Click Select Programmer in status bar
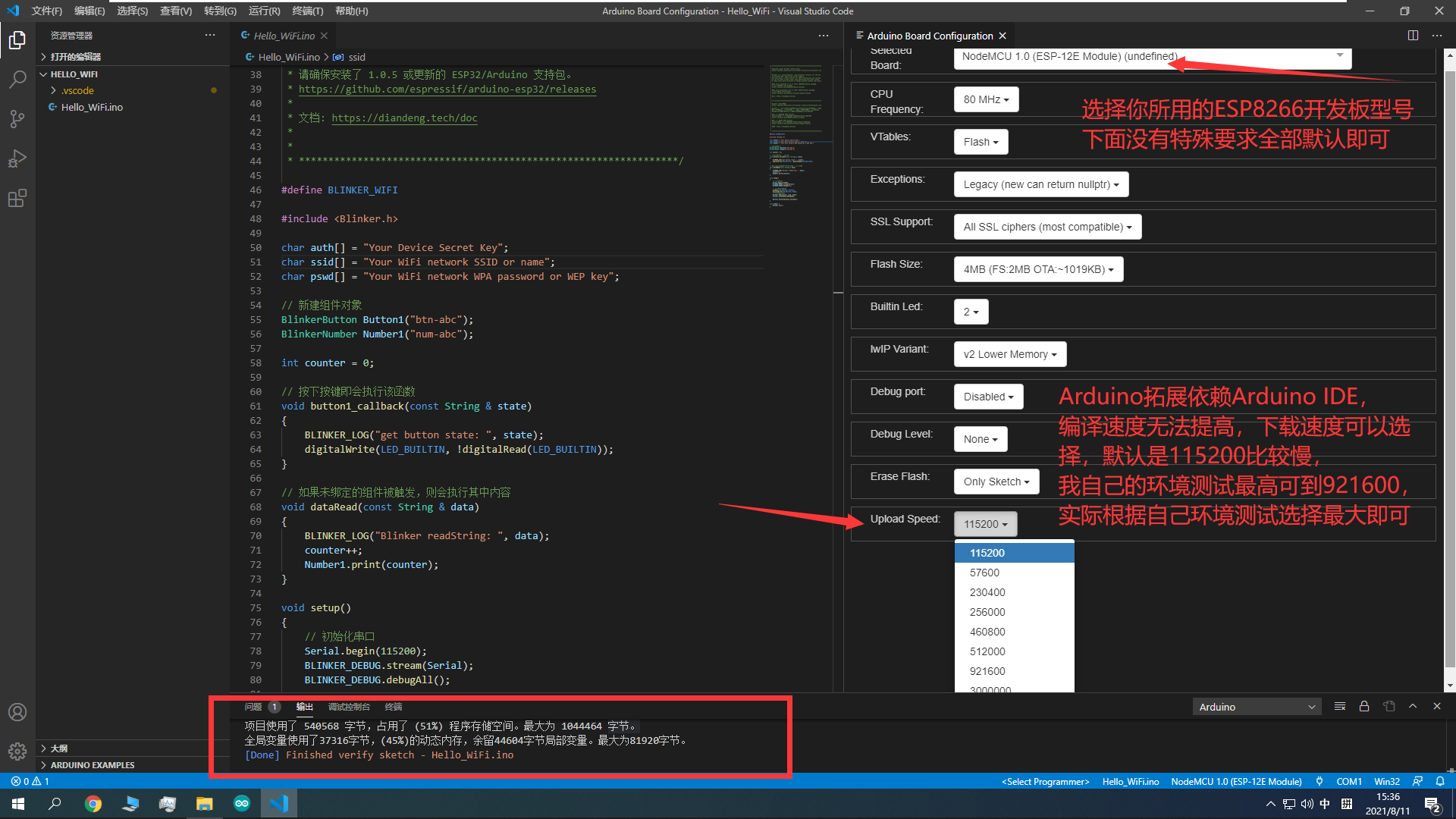The image size is (1456, 819). tap(1045, 781)
